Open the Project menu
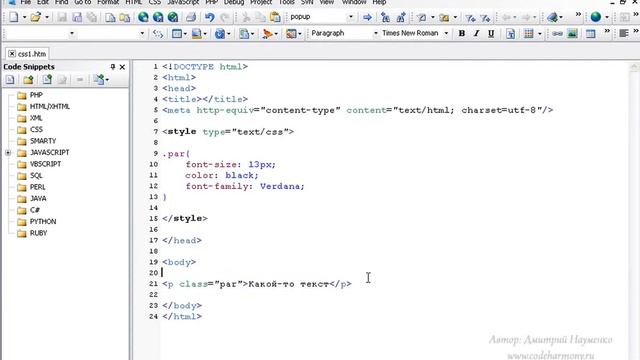 point(261,2)
